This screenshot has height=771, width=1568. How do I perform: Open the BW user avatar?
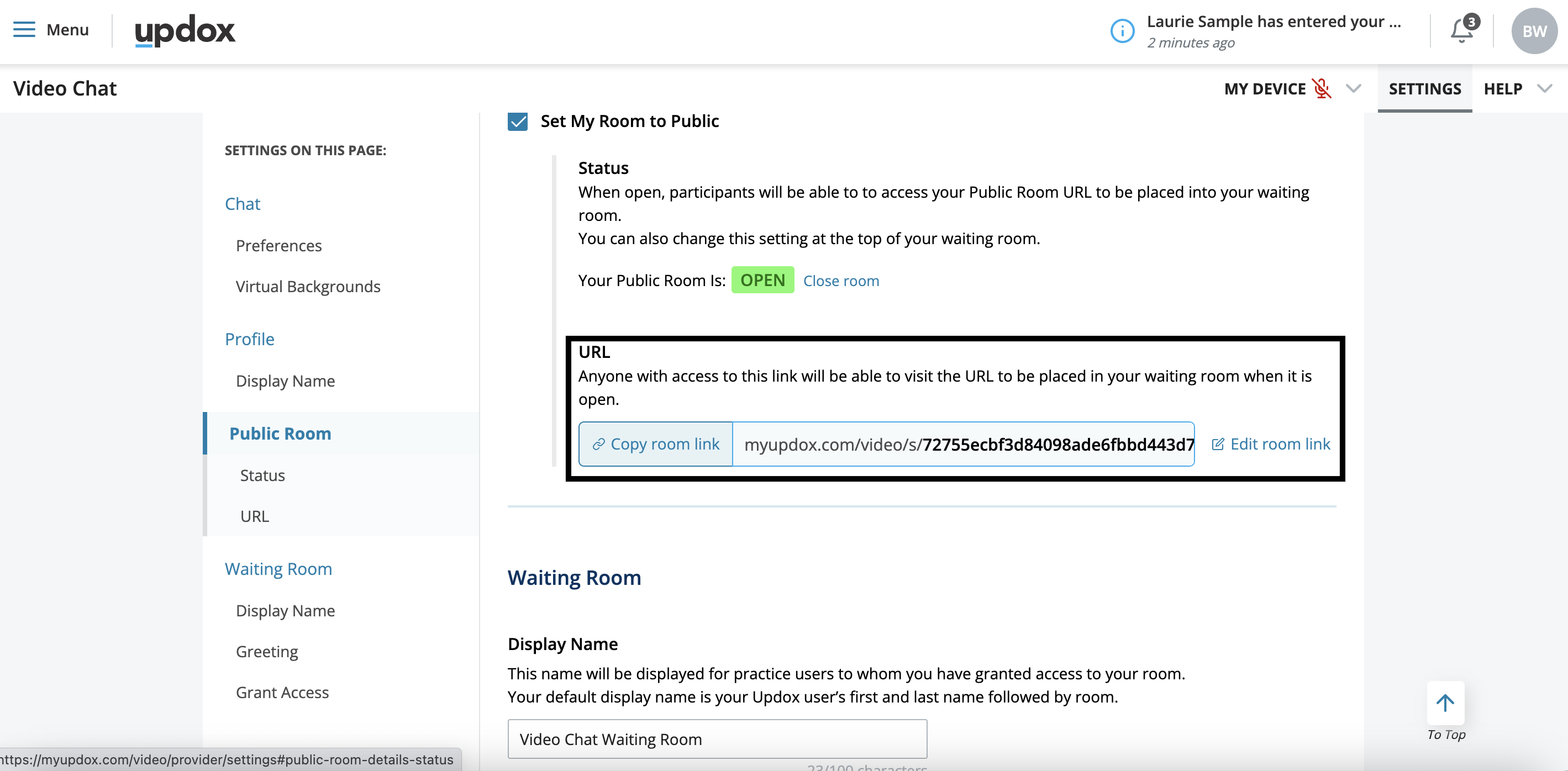pyautogui.click(x=1533, y=31)
